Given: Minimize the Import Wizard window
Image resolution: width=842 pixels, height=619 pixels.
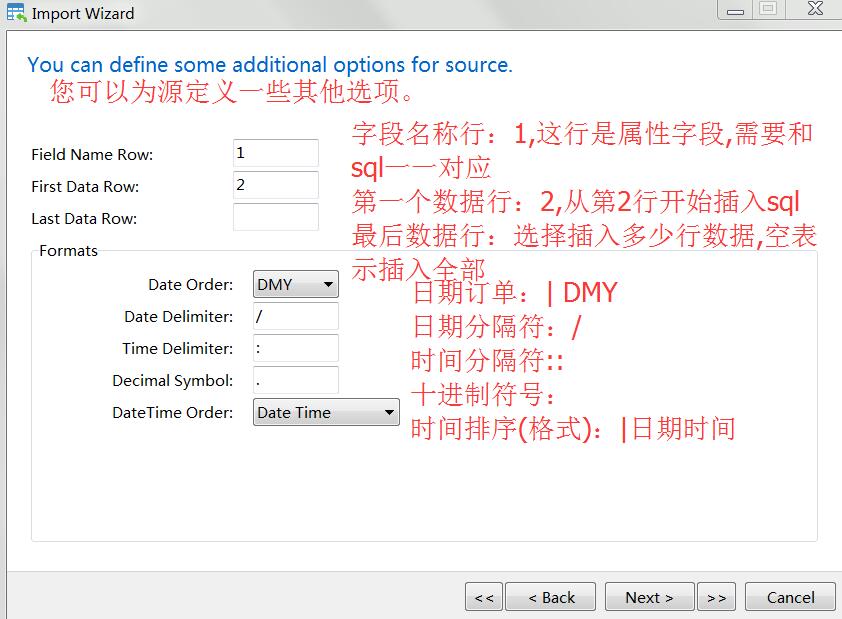Looking at the screenshot, I should 735,10.
